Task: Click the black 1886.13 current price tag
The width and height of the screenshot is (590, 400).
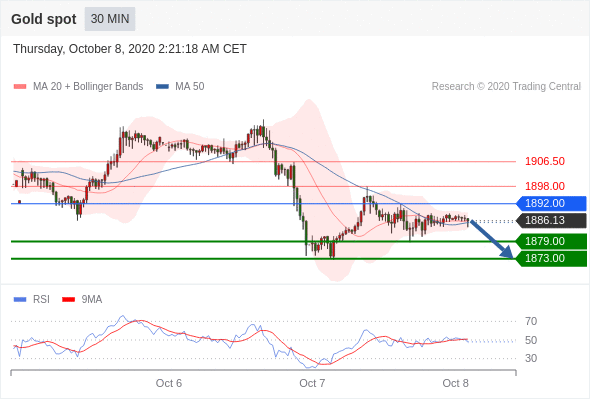Action: (551, 221)
